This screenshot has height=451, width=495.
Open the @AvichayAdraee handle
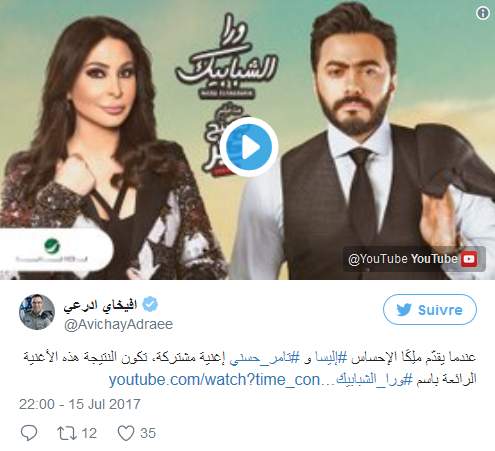coord(118,324)
